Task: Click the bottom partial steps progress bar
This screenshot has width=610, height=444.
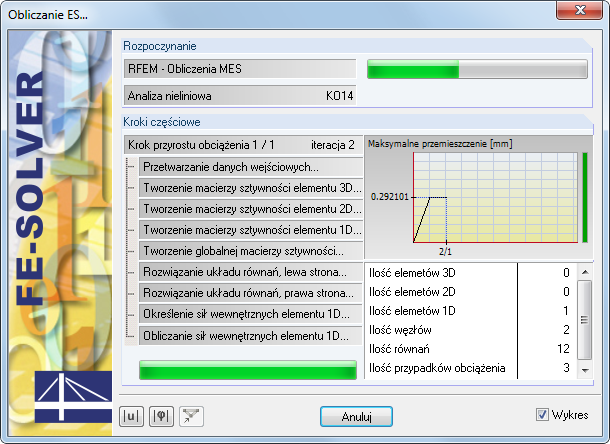Action: point(248,370)
